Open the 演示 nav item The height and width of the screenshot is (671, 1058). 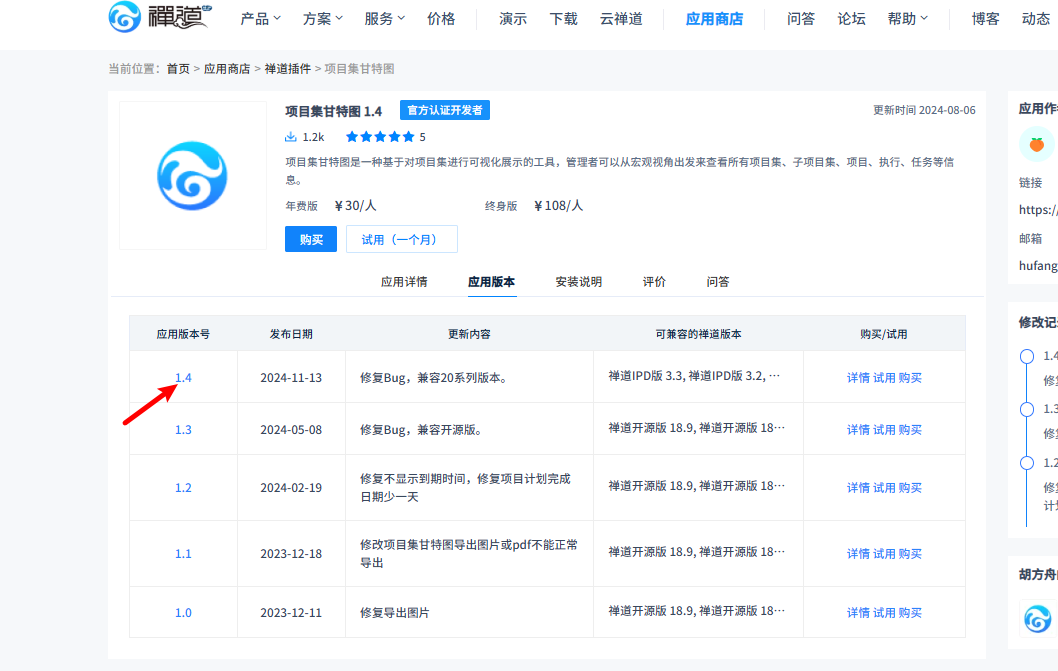coord(513,19)
